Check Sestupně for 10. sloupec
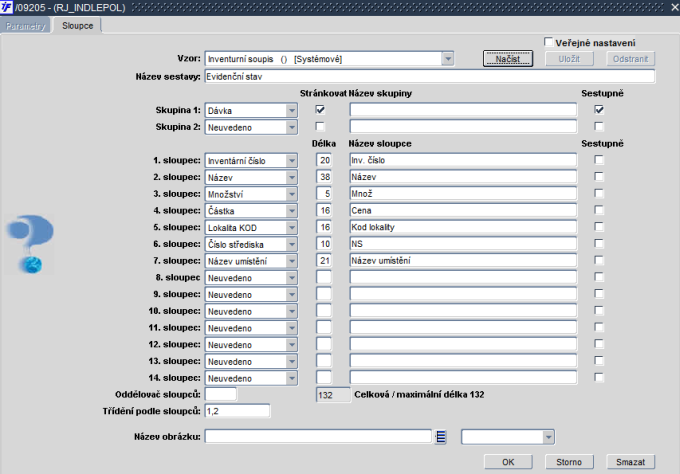The width and height of the screenshot is (680, 474). (599, 311)
